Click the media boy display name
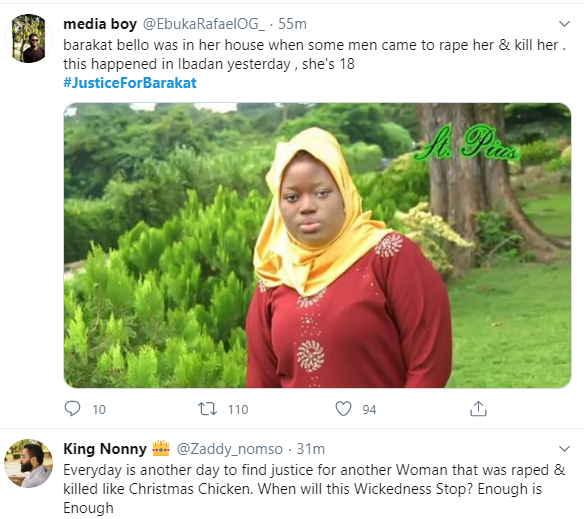The image size is (584, 519). click(100, 24)
